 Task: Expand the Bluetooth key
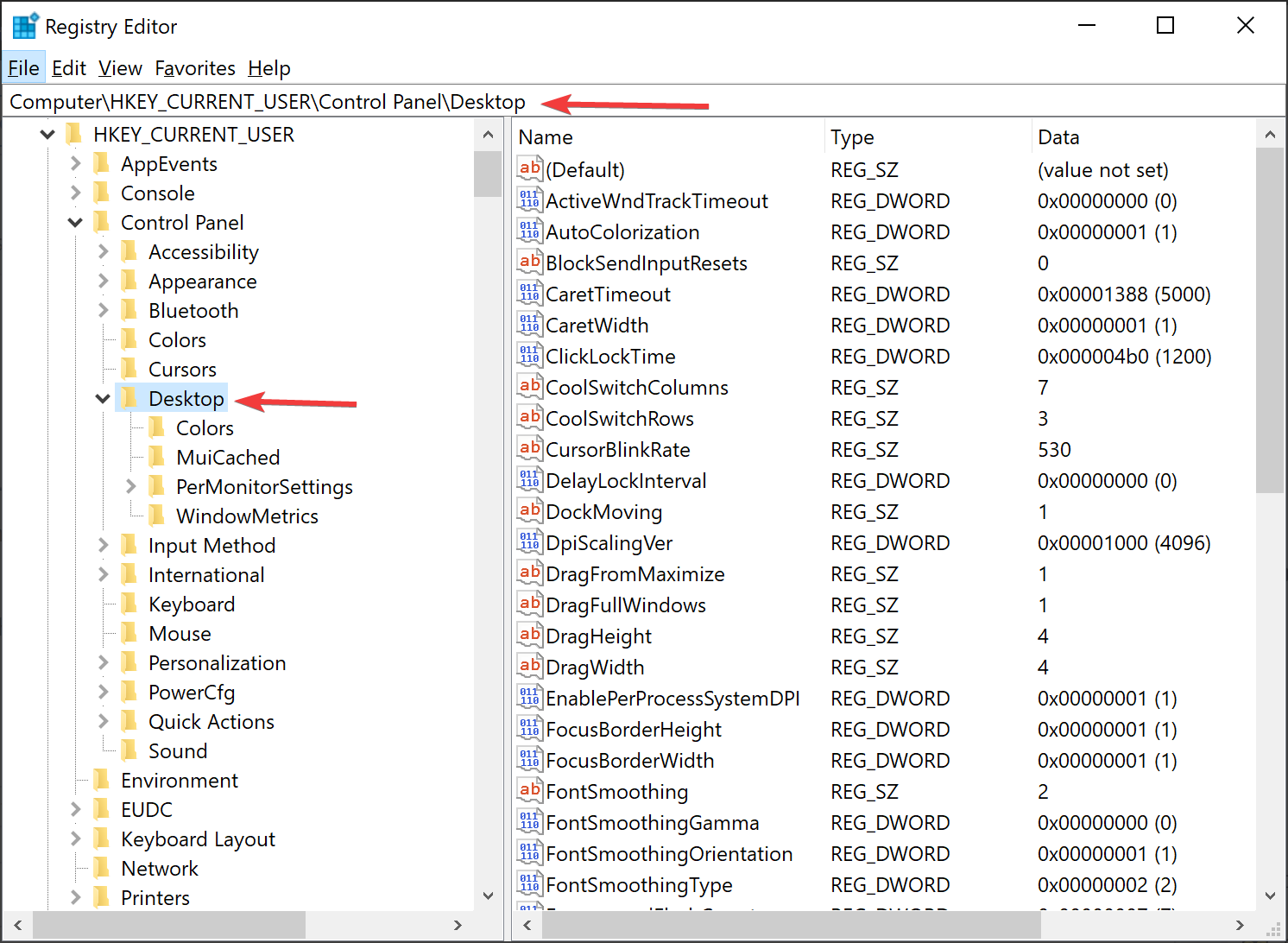104,311
